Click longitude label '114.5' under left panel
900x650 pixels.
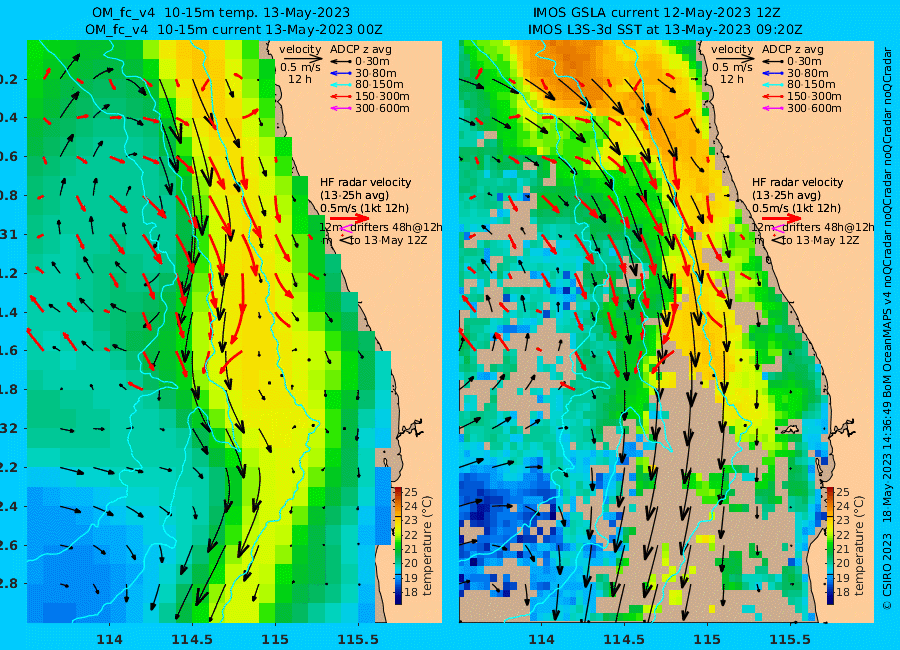coord(193,639)
